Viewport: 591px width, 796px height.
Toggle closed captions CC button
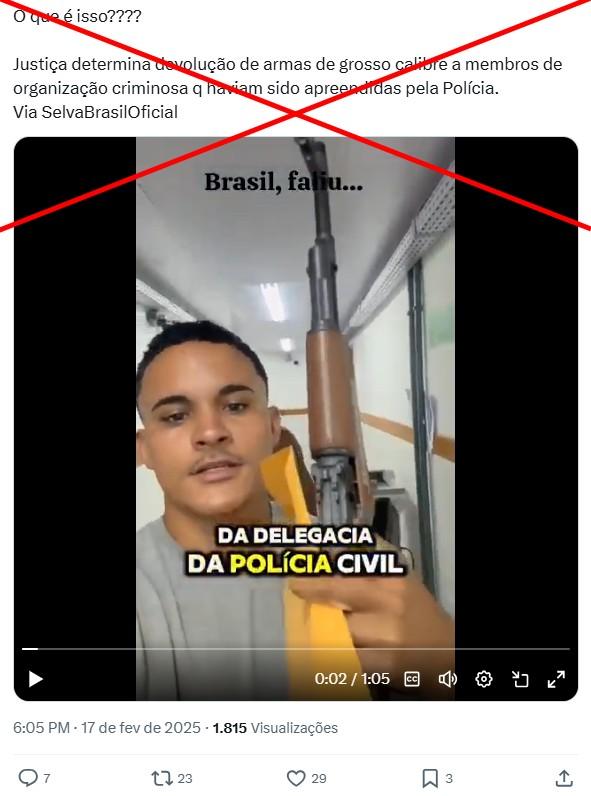coord(412,679)
